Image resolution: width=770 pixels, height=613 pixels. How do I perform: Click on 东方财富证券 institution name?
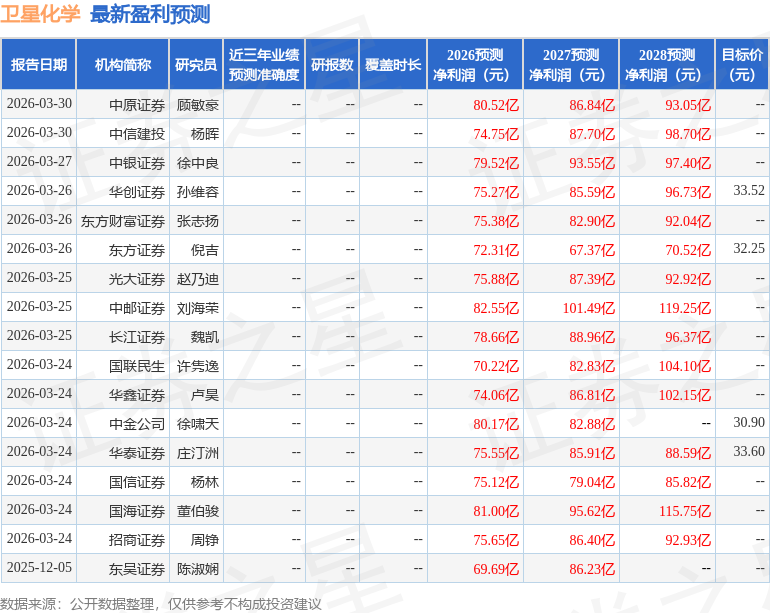pyautogui.click(x=123, y=221)
